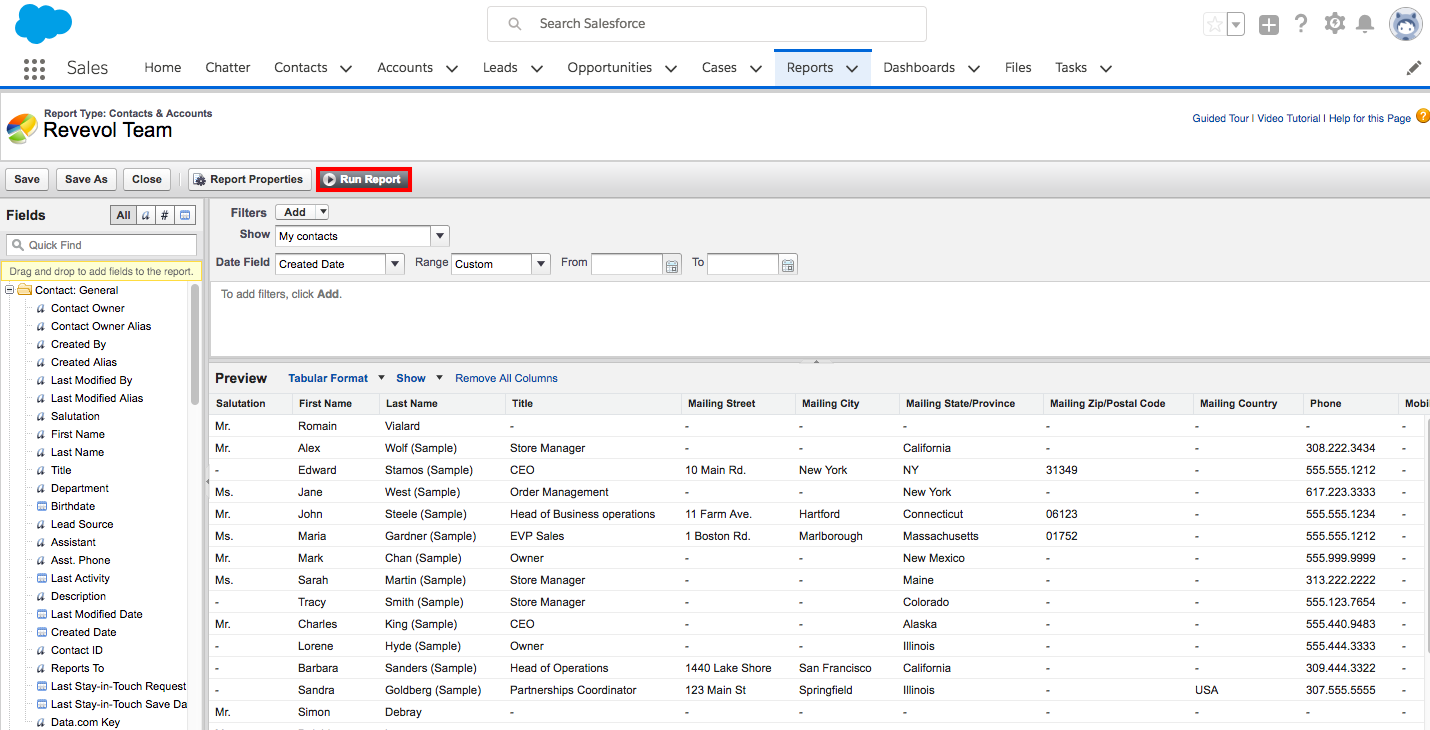
Task: Open the user profile avatar
Action: pos(1406,24)
